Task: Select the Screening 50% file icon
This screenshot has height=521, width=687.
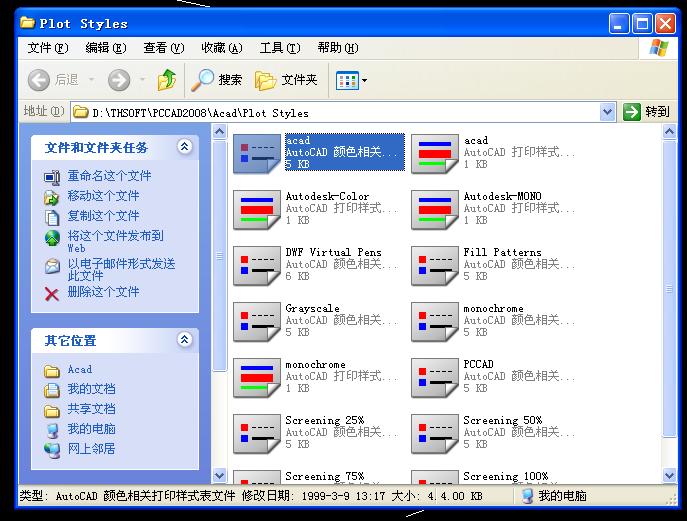Action: (x=435, y=434)
